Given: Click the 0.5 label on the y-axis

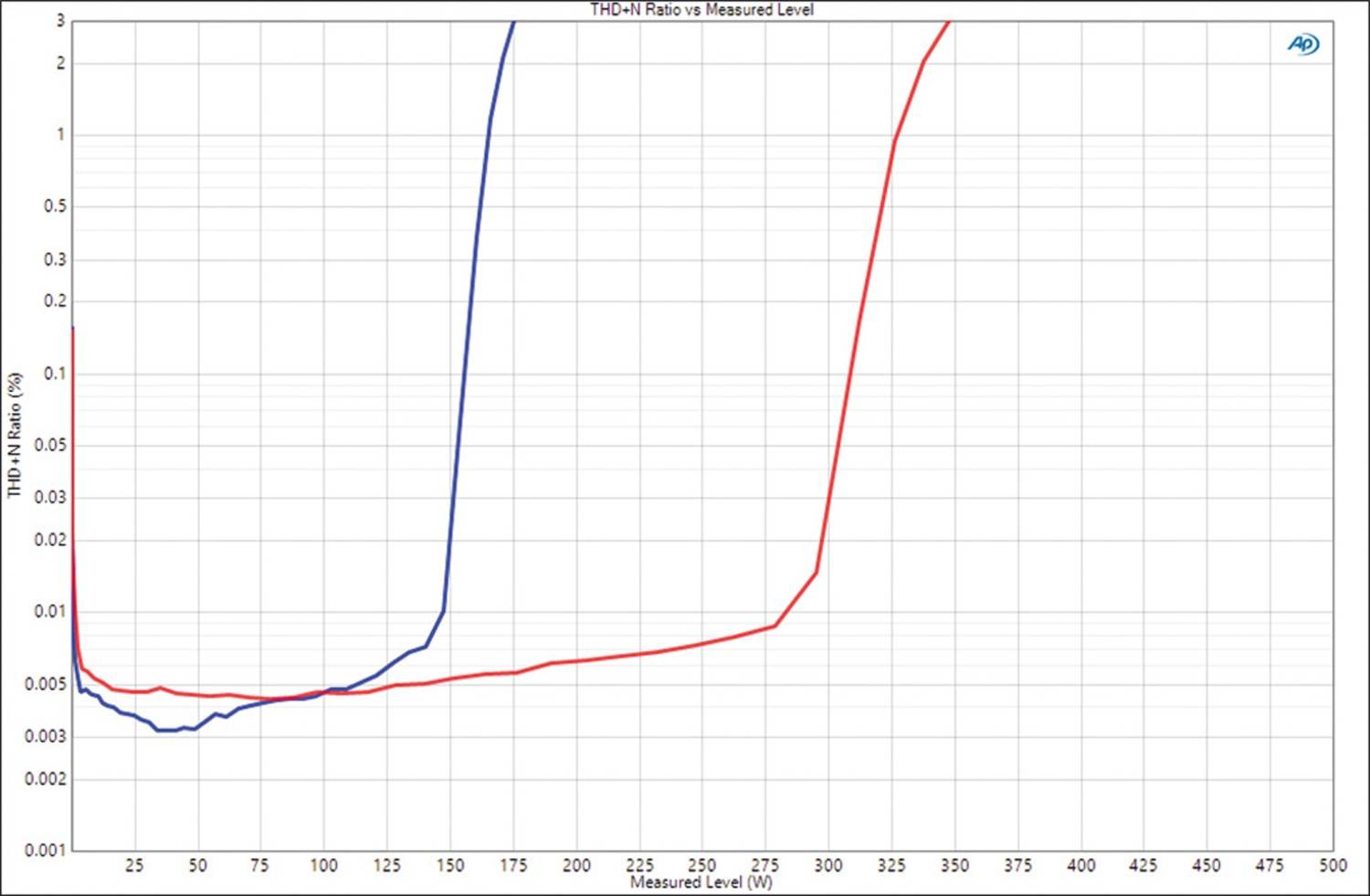Looking at the screenshot, I should 55,206.
